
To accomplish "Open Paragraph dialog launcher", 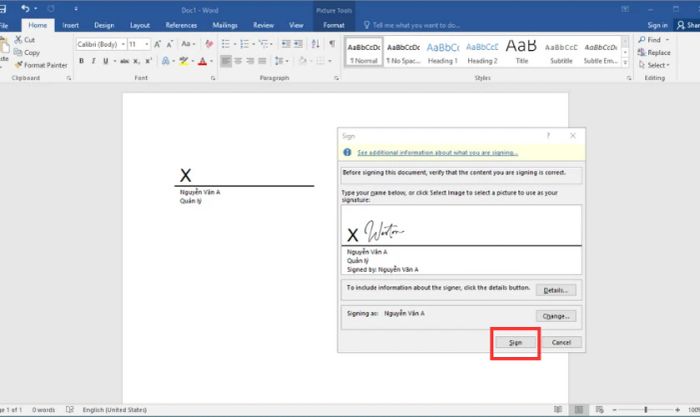I will (337, 78).
